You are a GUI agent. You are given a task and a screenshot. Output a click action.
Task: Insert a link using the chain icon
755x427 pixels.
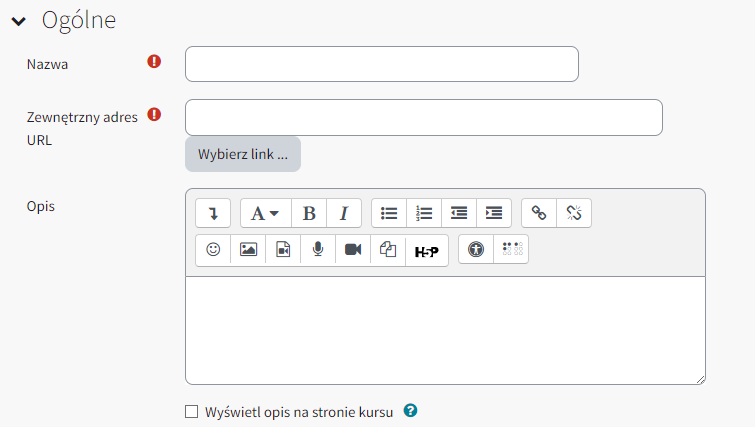click(539, 213)
